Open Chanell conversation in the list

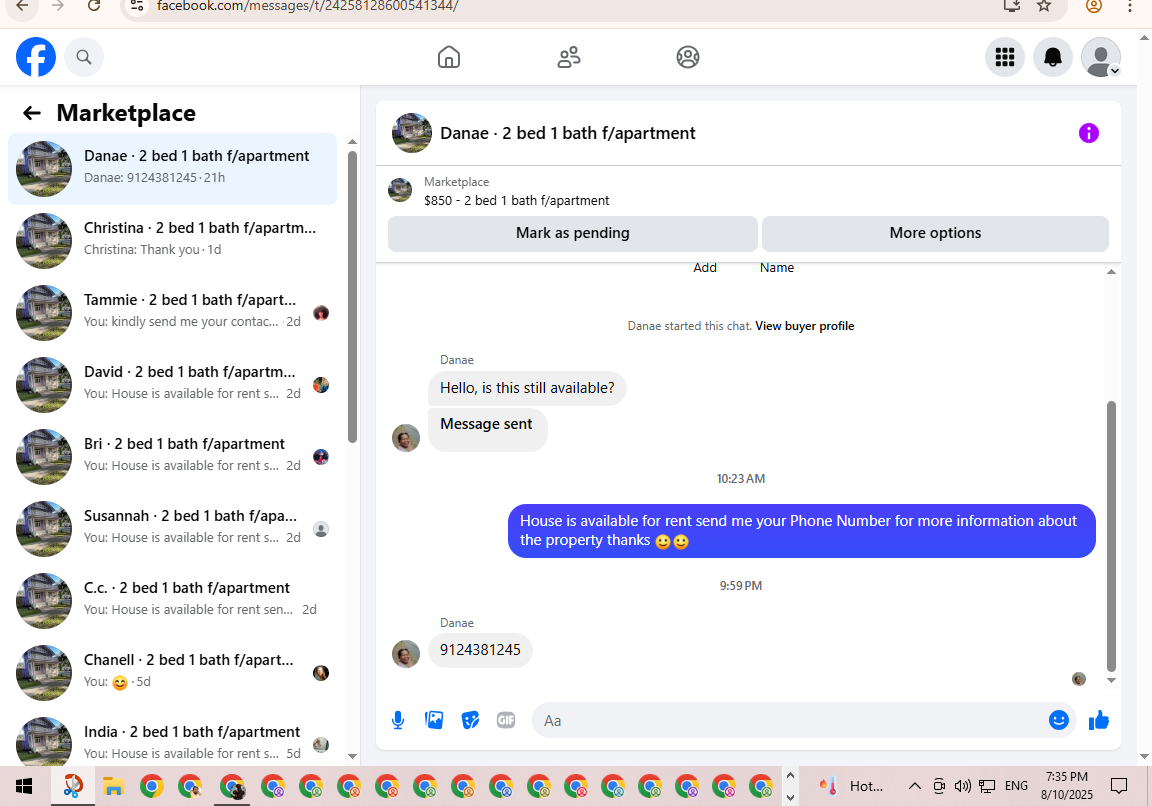(x=173, y=672)
